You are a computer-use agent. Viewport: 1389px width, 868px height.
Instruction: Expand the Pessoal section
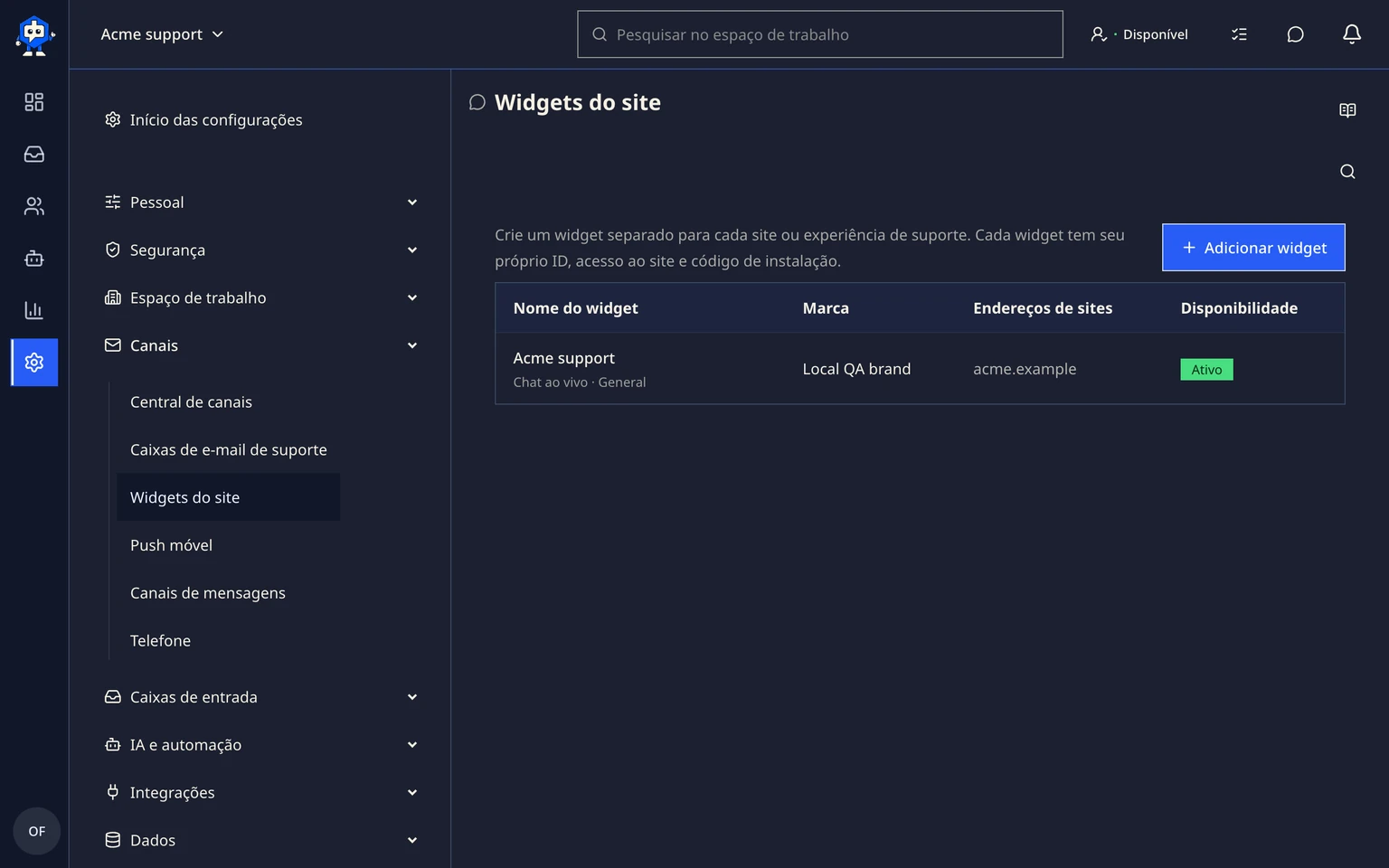click(x=261, y=203)
